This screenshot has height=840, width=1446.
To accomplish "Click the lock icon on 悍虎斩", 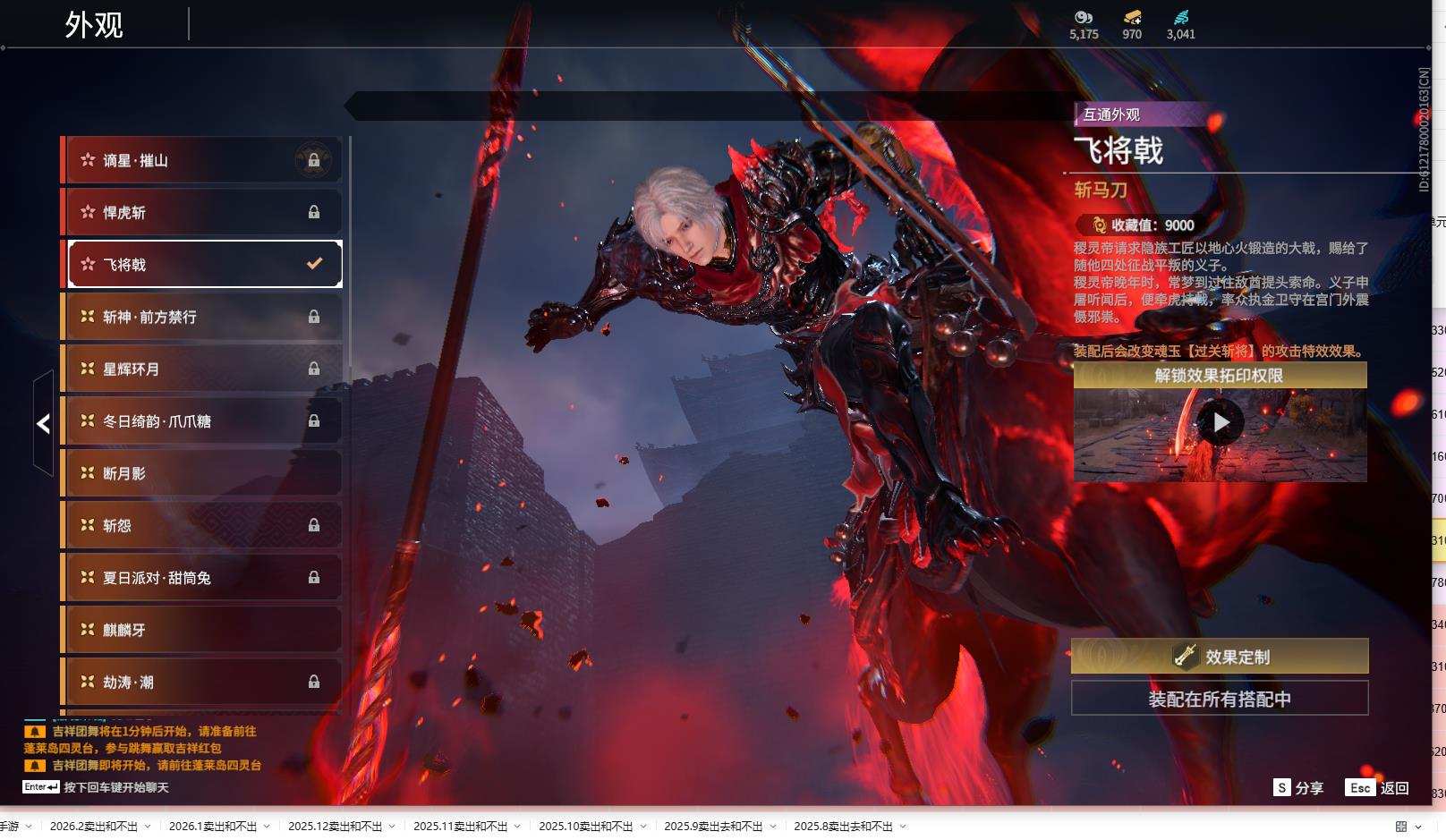I will click(x=314, y=212).
